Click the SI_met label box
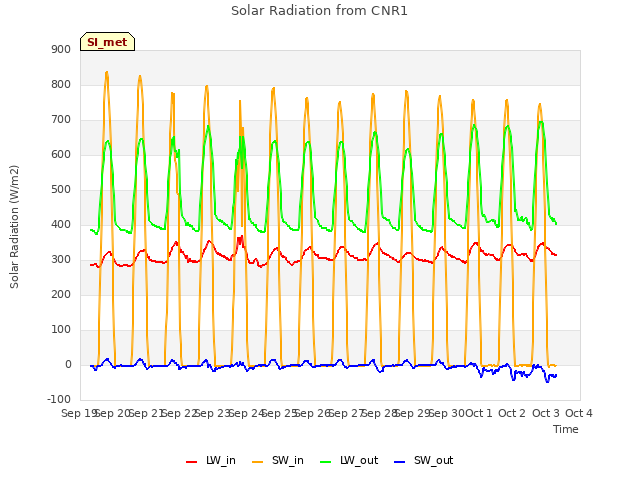 (107, 42)
